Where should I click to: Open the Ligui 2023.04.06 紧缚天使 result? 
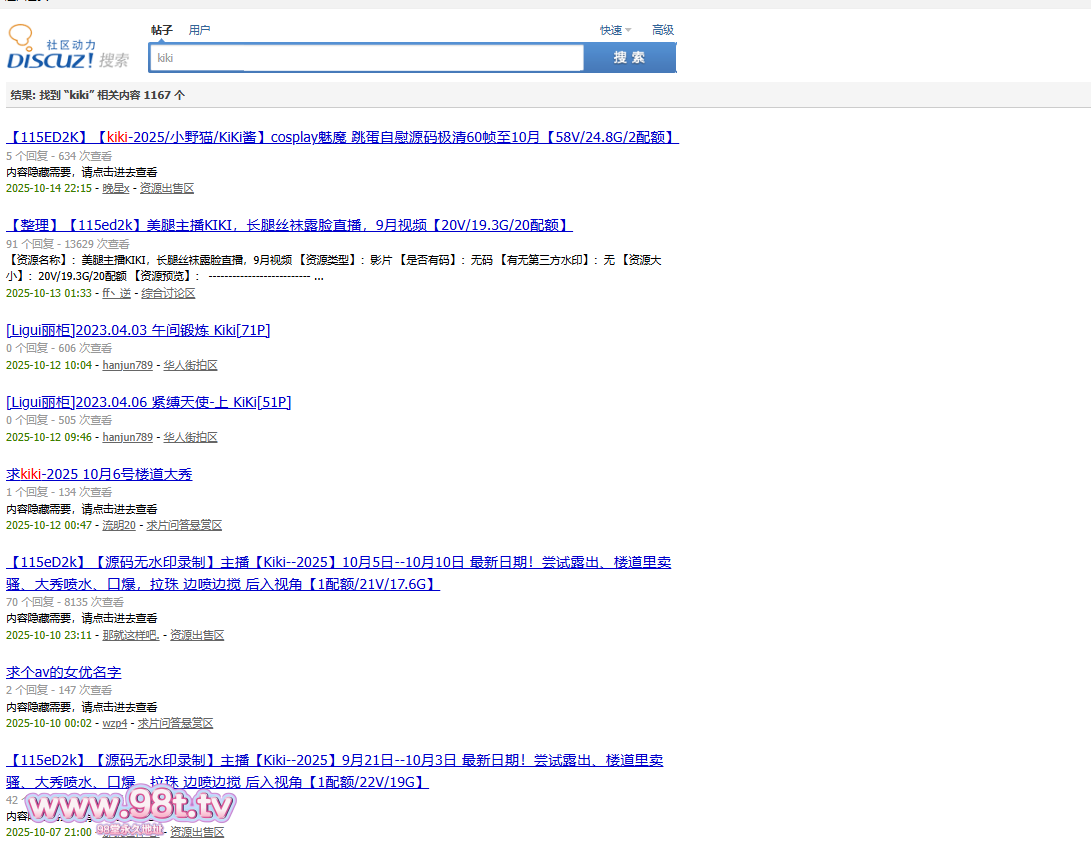[x=148, y=402]
